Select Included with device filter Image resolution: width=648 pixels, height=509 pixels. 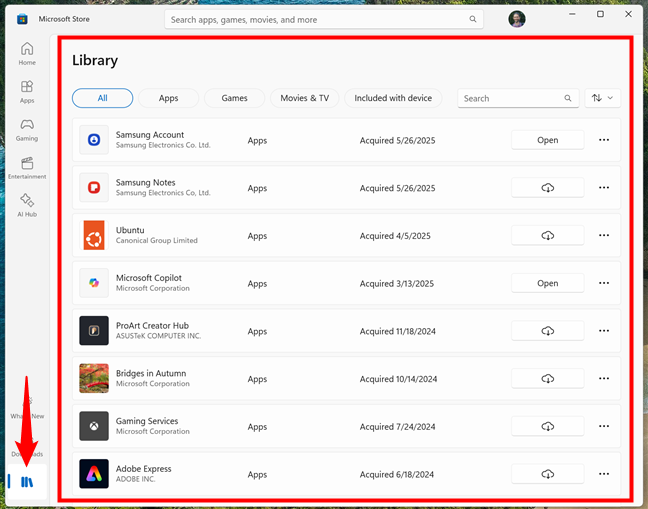click(393, 98)
